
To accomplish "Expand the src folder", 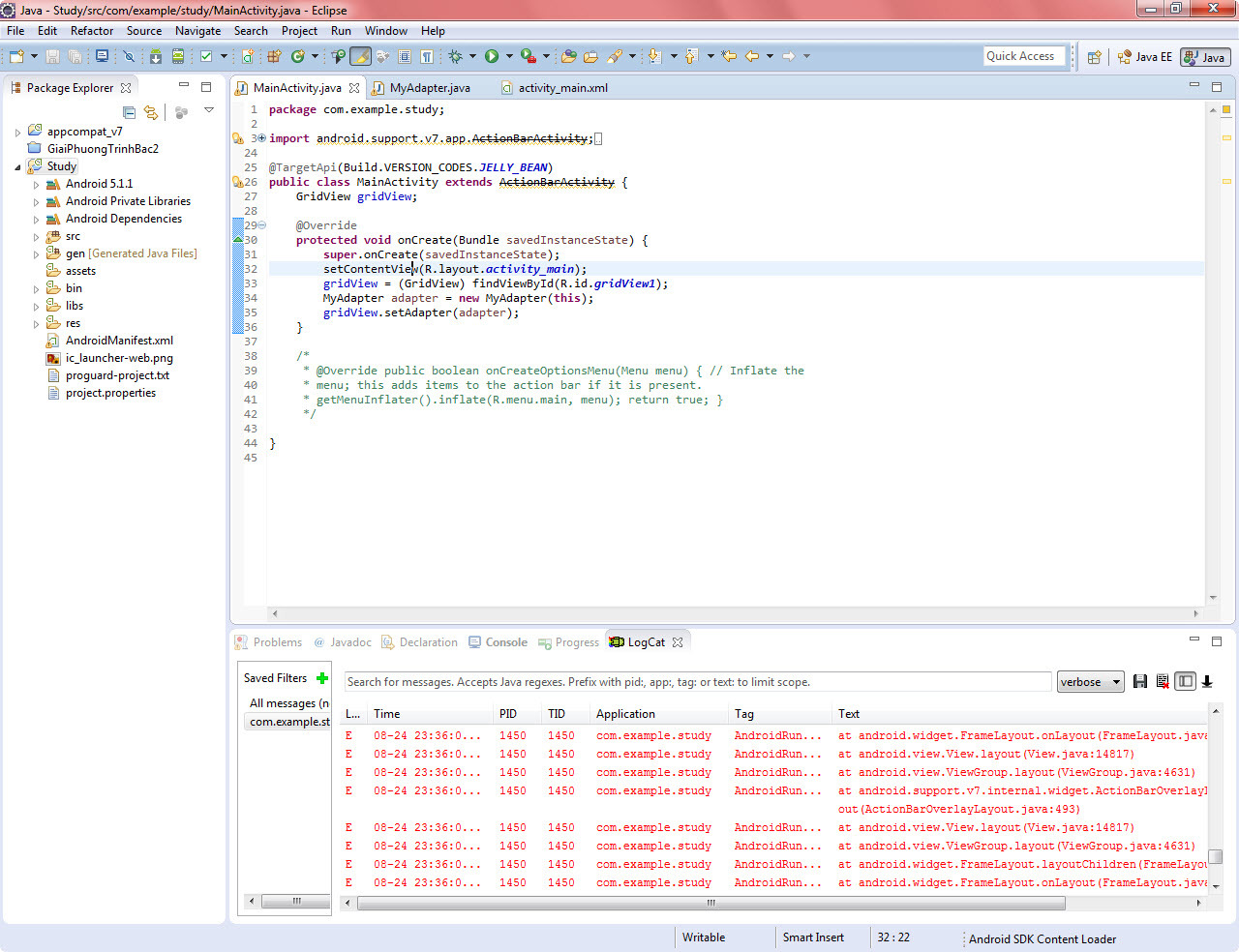I will click(x=37, y=237).
